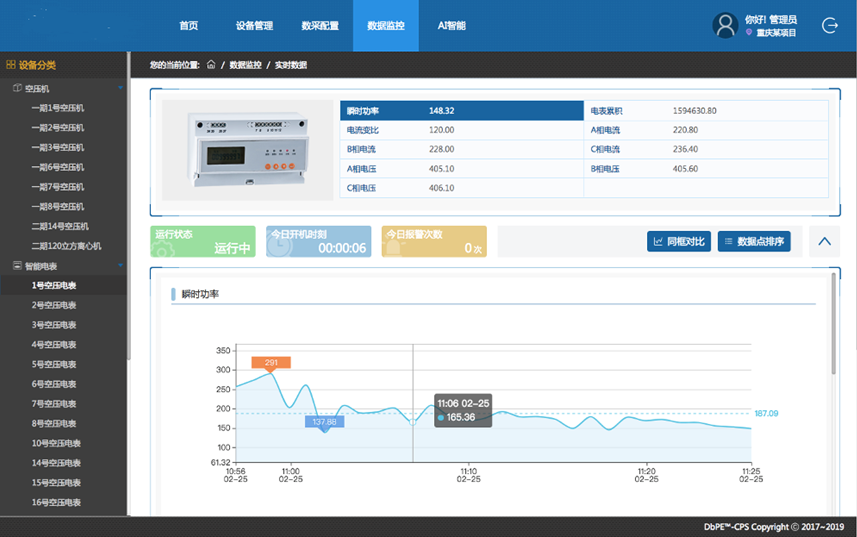This screenshot has width=857, height=537.
Task: Select 一期3号空压机 in device tree
Action: pyautogui.click(x=58, y=148)
